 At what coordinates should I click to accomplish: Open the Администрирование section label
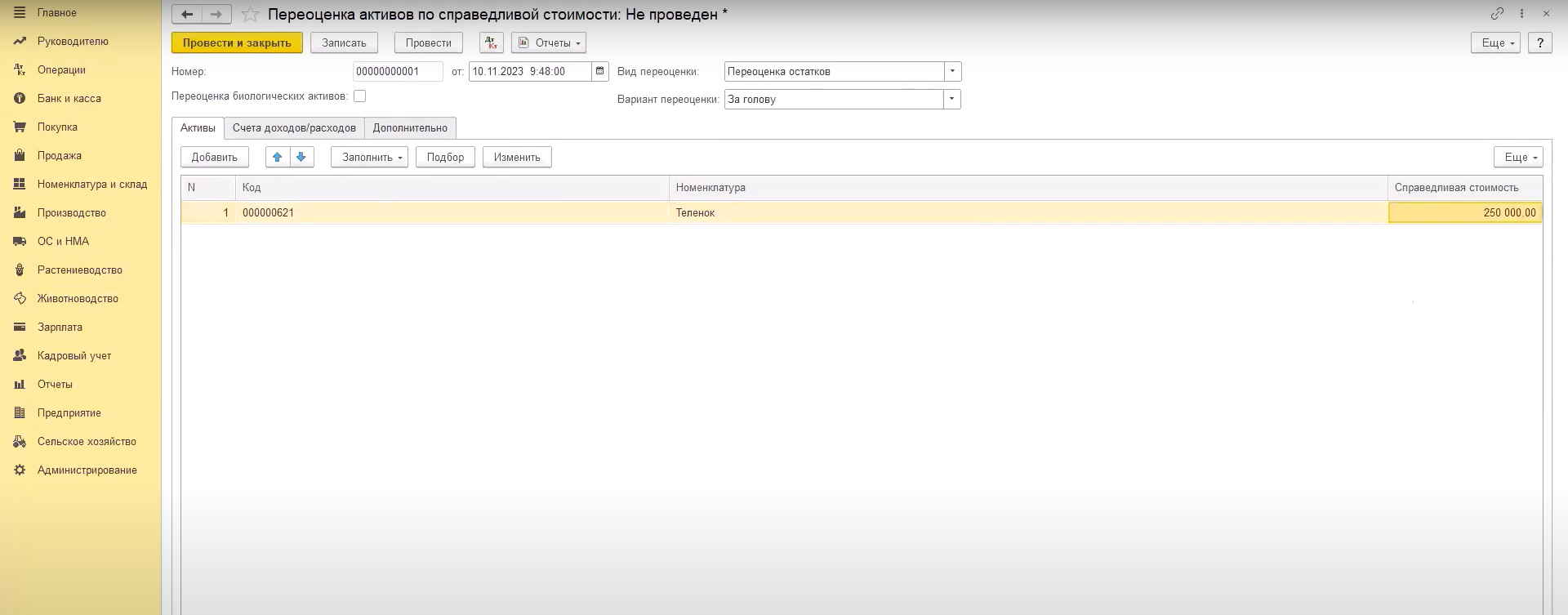coord(87,470)
